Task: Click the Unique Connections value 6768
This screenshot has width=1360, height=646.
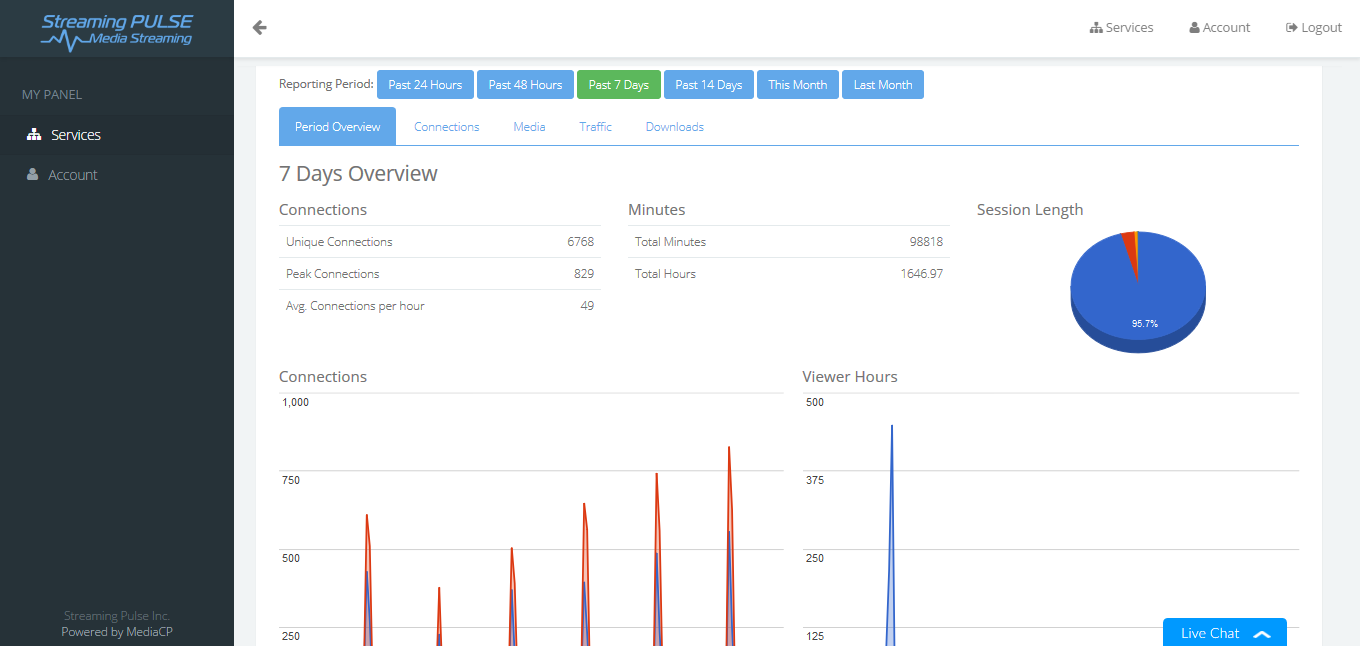Action: tap(580, 242)
